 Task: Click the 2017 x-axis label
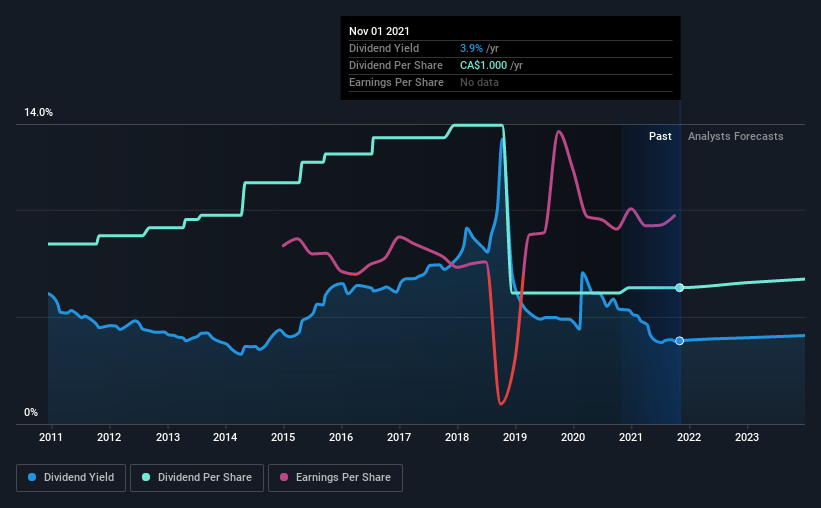[x=399, y=437]
